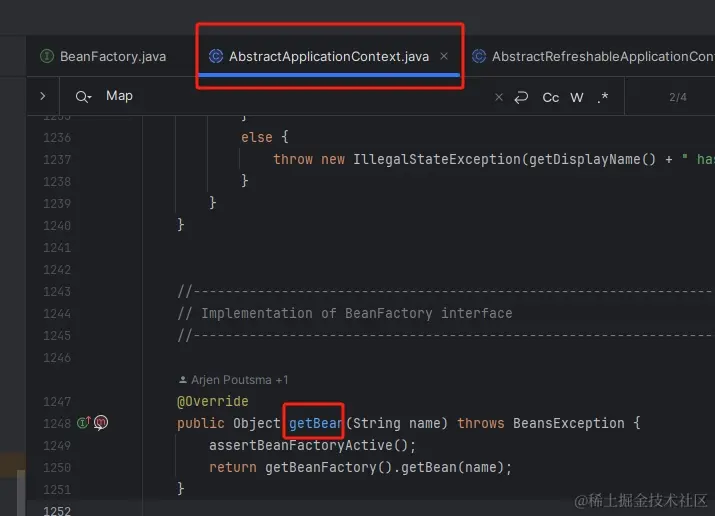
Task: Select the AbstractApplicationContext.java tab
Action: point(328,57)
